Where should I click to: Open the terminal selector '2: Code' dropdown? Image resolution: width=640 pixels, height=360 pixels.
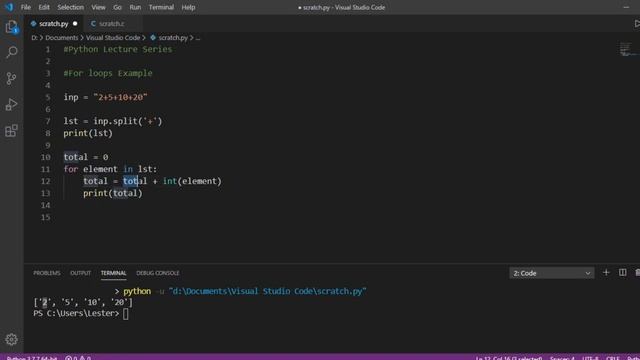pyautogui.click(x=551, y=273)
